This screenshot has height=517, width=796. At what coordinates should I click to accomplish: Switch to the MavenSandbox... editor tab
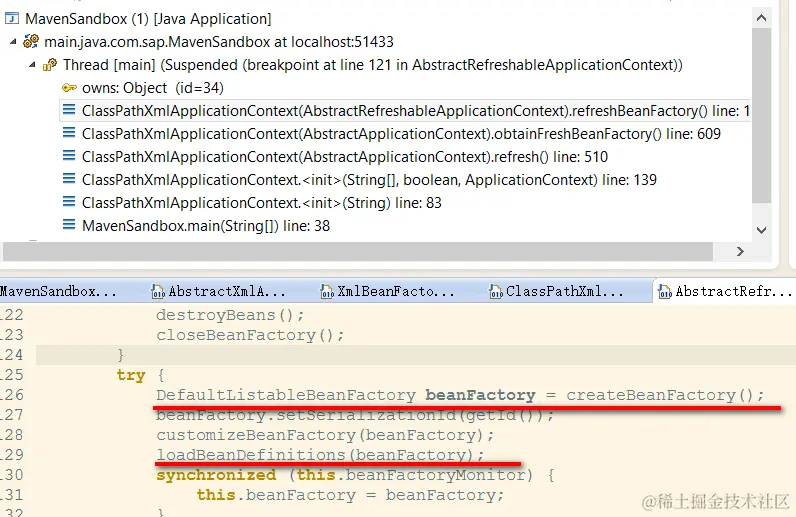(x=58, y=292)
